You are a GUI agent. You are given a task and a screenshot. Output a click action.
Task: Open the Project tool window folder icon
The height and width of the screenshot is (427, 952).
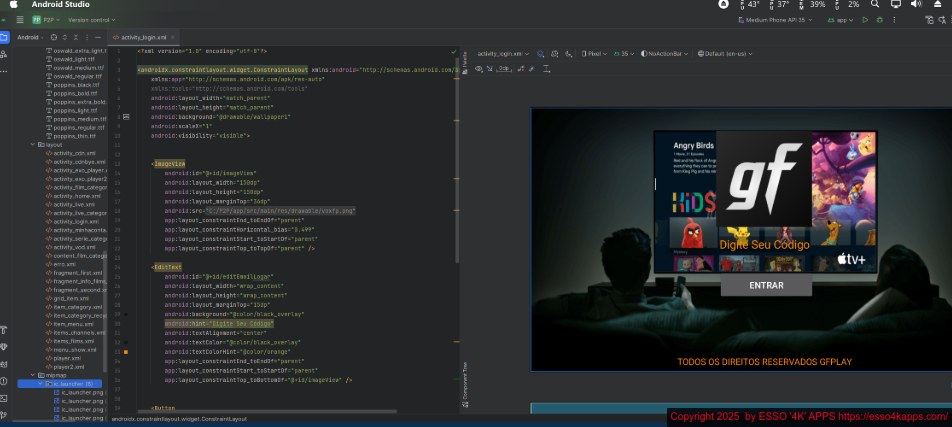click(4, 38)
